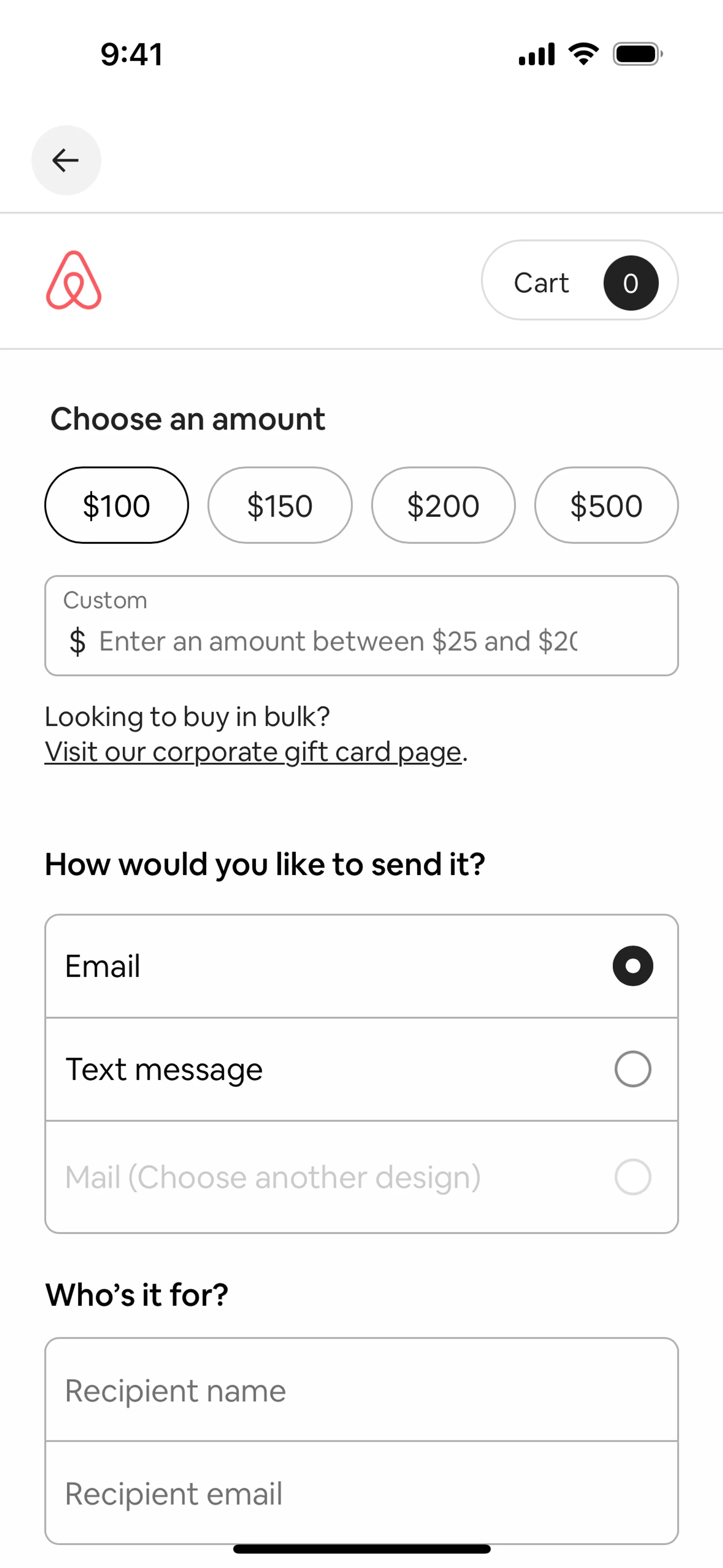The height and width of the screenshot is (1568, 723).
Task: Focus the Recipient email field
Action: click(361, 1493)
